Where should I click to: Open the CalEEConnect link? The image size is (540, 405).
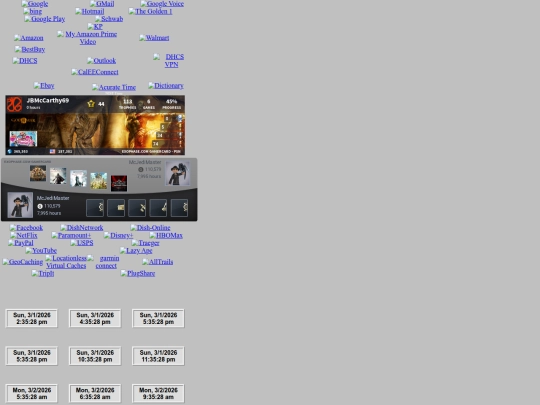(95, 72)
